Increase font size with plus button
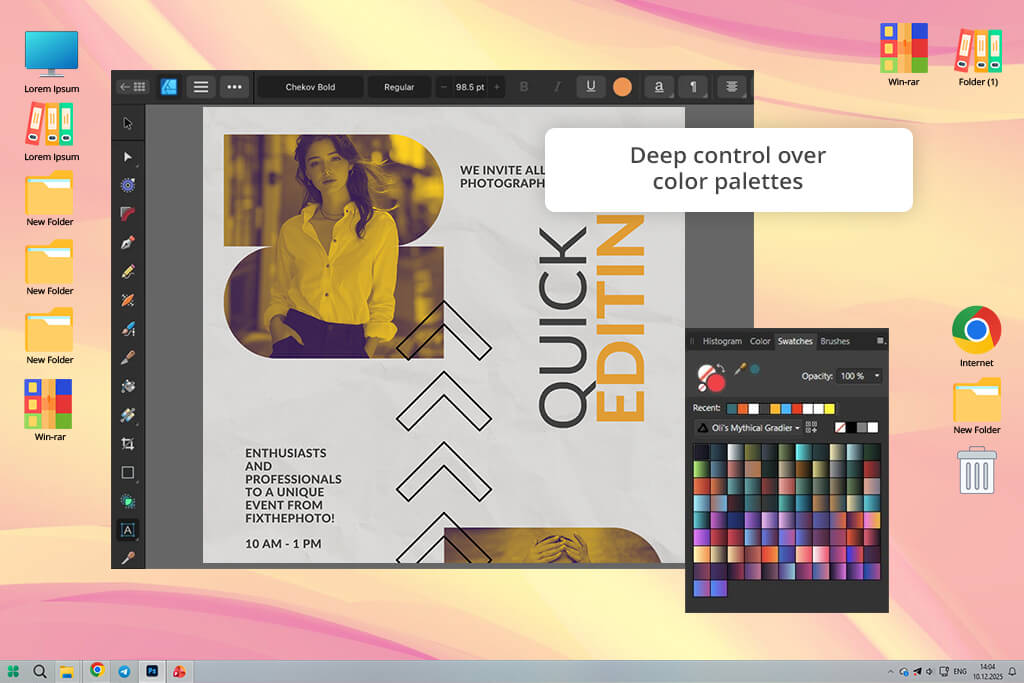Screen dimensions: 1024x683 tap(497, 87)
